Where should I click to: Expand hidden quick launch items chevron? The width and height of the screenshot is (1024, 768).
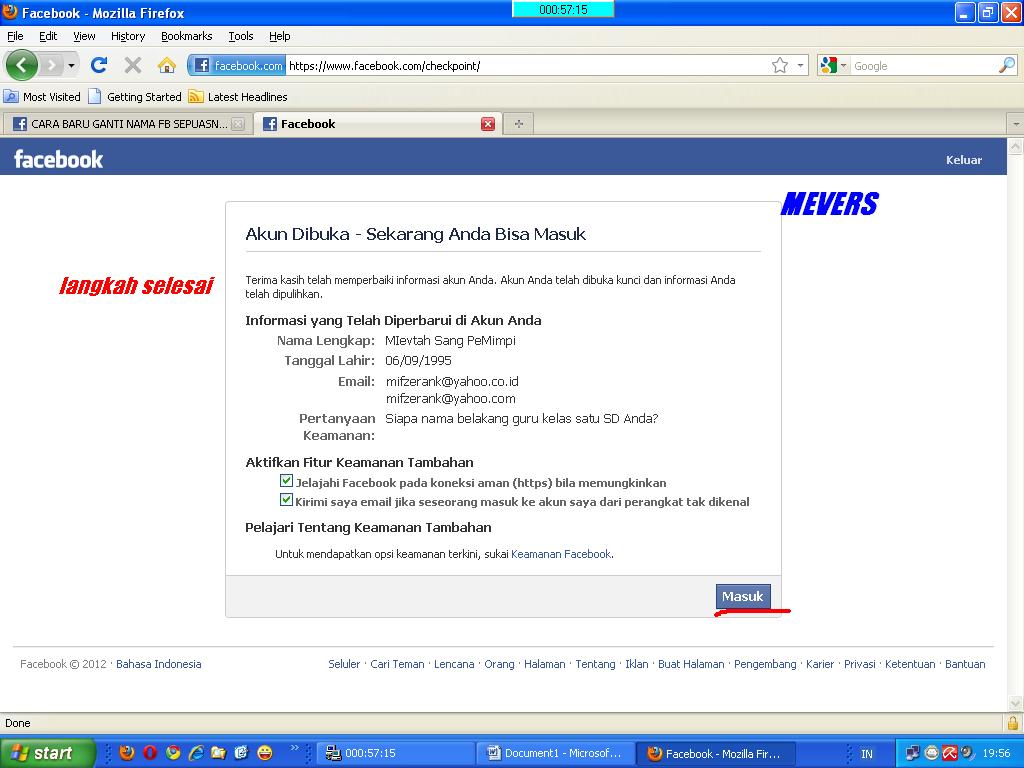[x=295, y=748]
